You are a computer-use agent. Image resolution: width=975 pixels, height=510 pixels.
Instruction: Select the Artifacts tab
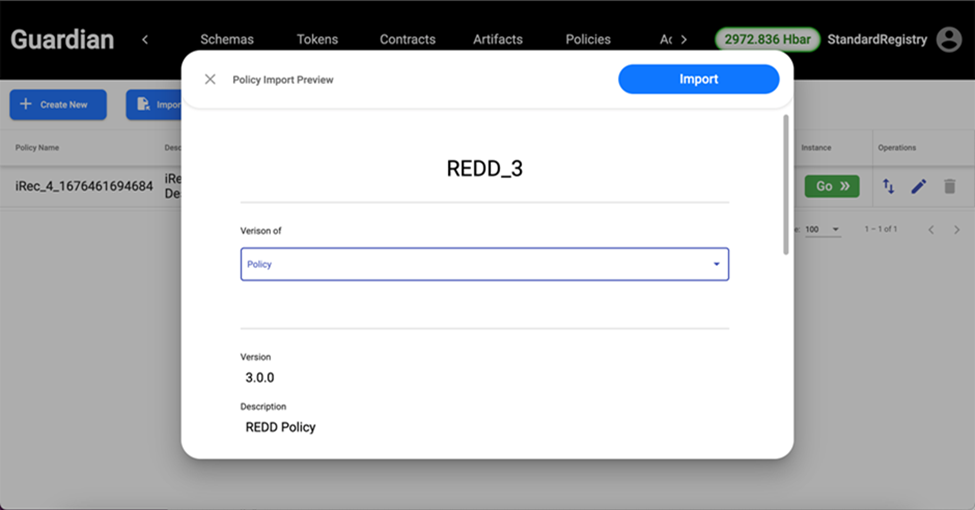pyautogui.click(x=498, y=40)
